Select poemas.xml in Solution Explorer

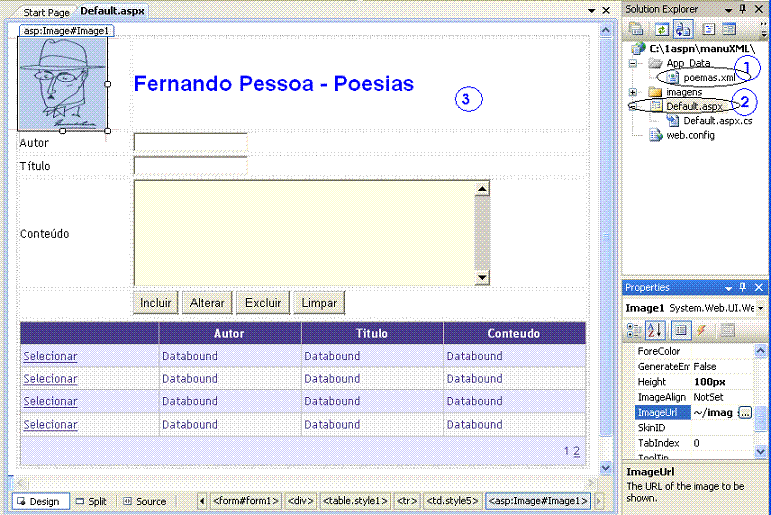pos(709,78)
